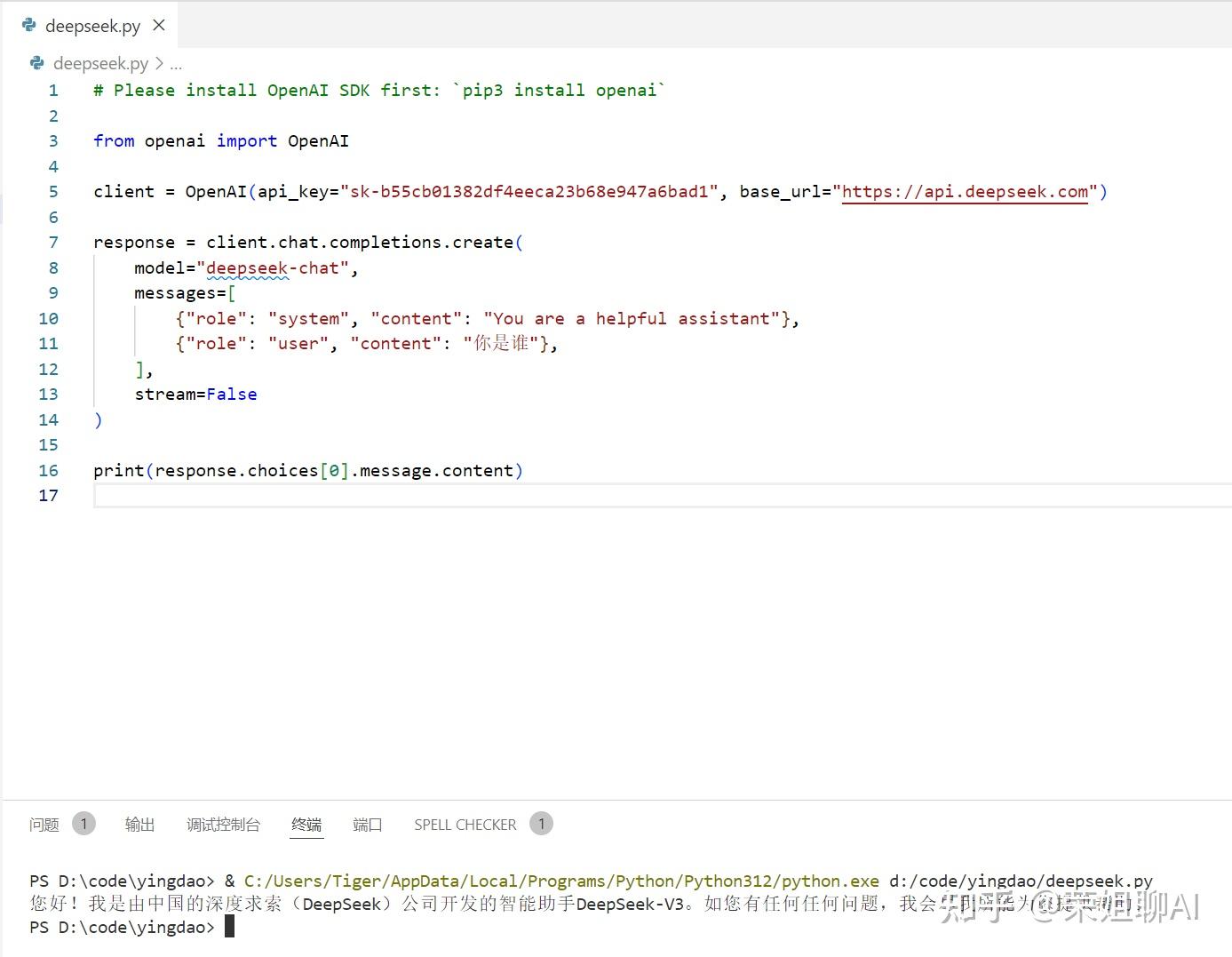The width and height of the screenshot is (1232, 957).
Task: Expand the breadcrumb chevron after deepseek.py
Action: pos(159,64)
